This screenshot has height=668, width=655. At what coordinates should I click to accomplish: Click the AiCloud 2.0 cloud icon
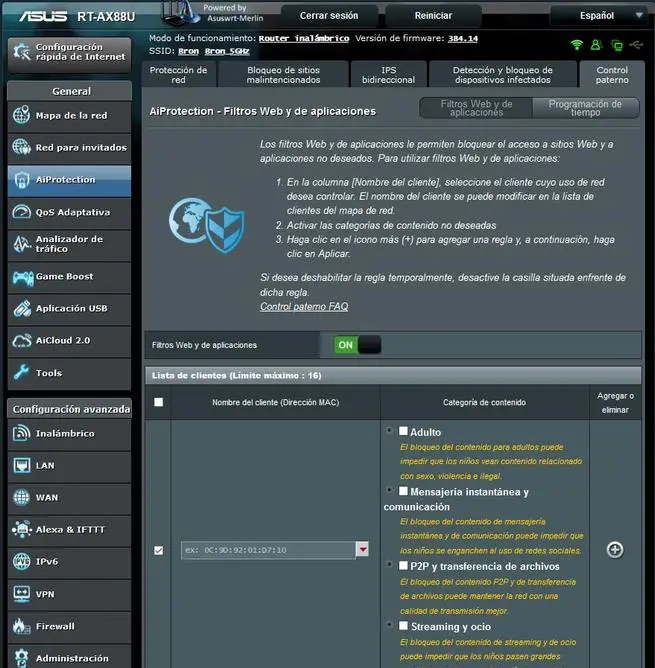pos(22,340)
